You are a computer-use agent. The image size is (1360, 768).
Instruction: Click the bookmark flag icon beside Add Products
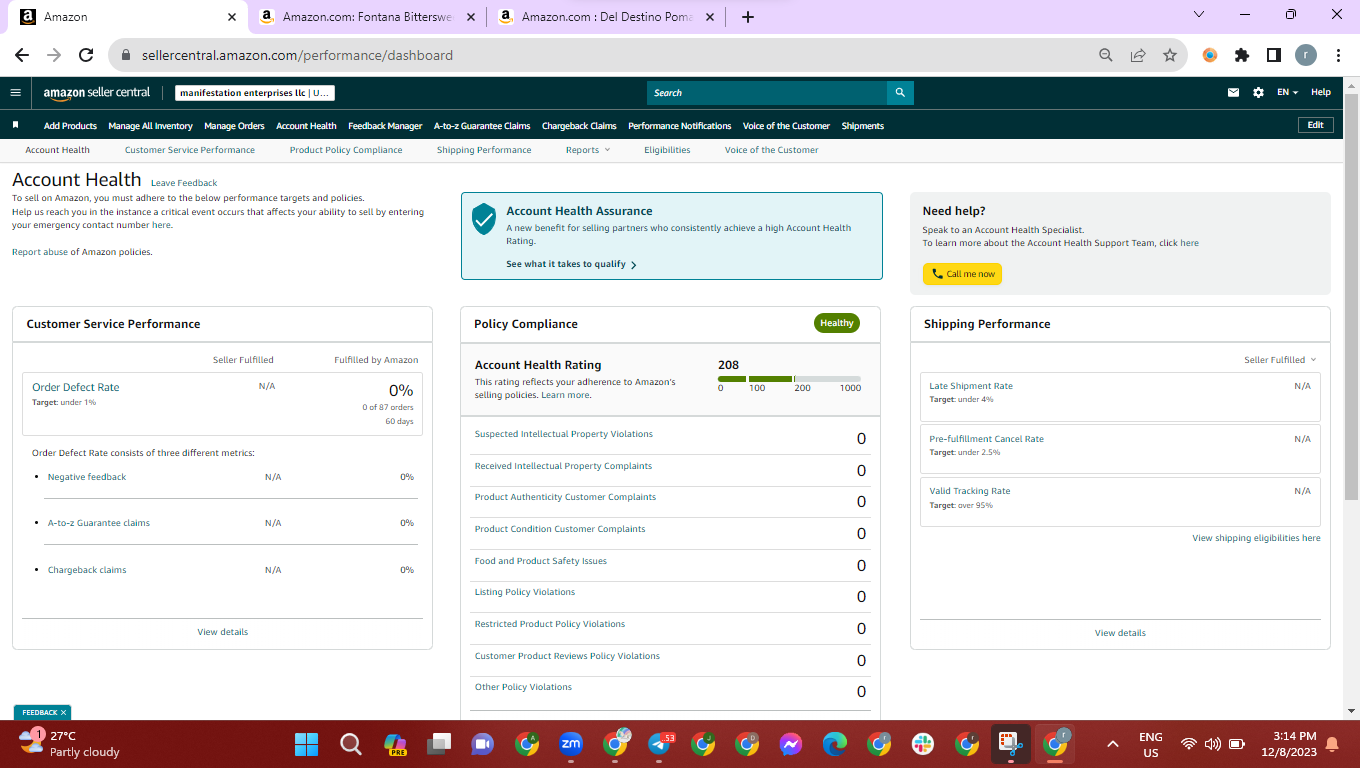[x=15, y=125]
